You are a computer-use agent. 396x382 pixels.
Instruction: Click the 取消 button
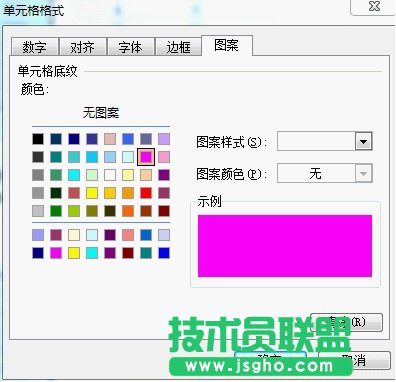pos(354,360)
